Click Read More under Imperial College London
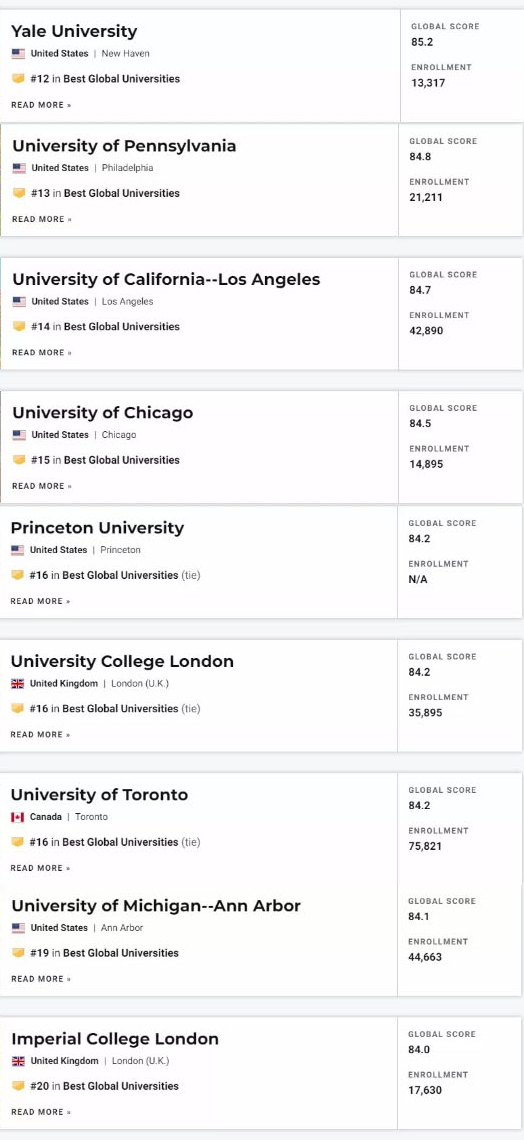This screenshot has height=1140, width=524. point(41,1112)
